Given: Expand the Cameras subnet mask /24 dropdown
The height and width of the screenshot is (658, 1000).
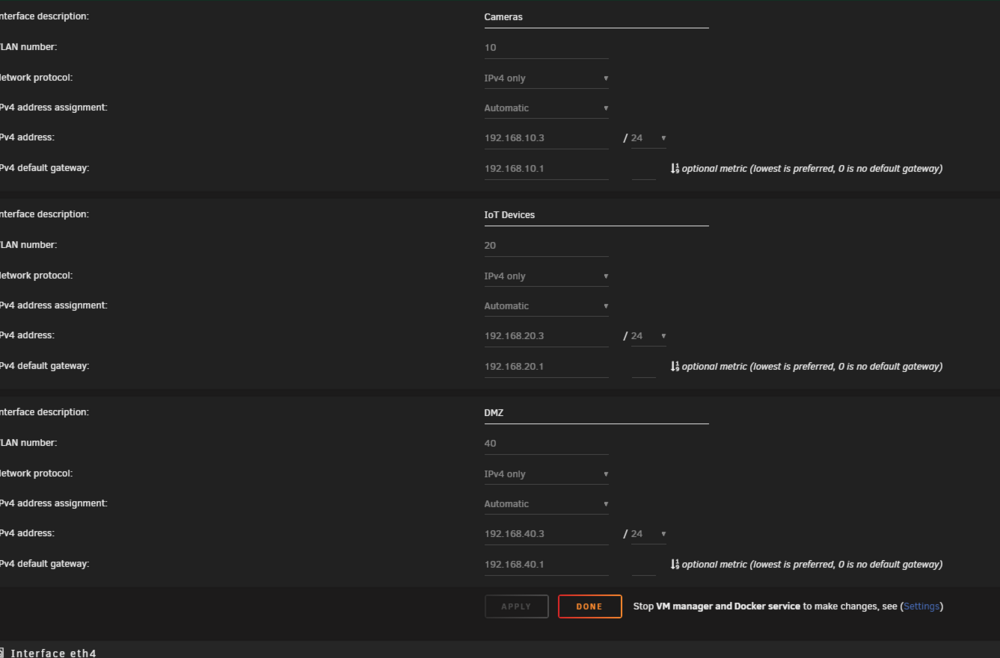Looking at the screenshot, I should point(649,138).
